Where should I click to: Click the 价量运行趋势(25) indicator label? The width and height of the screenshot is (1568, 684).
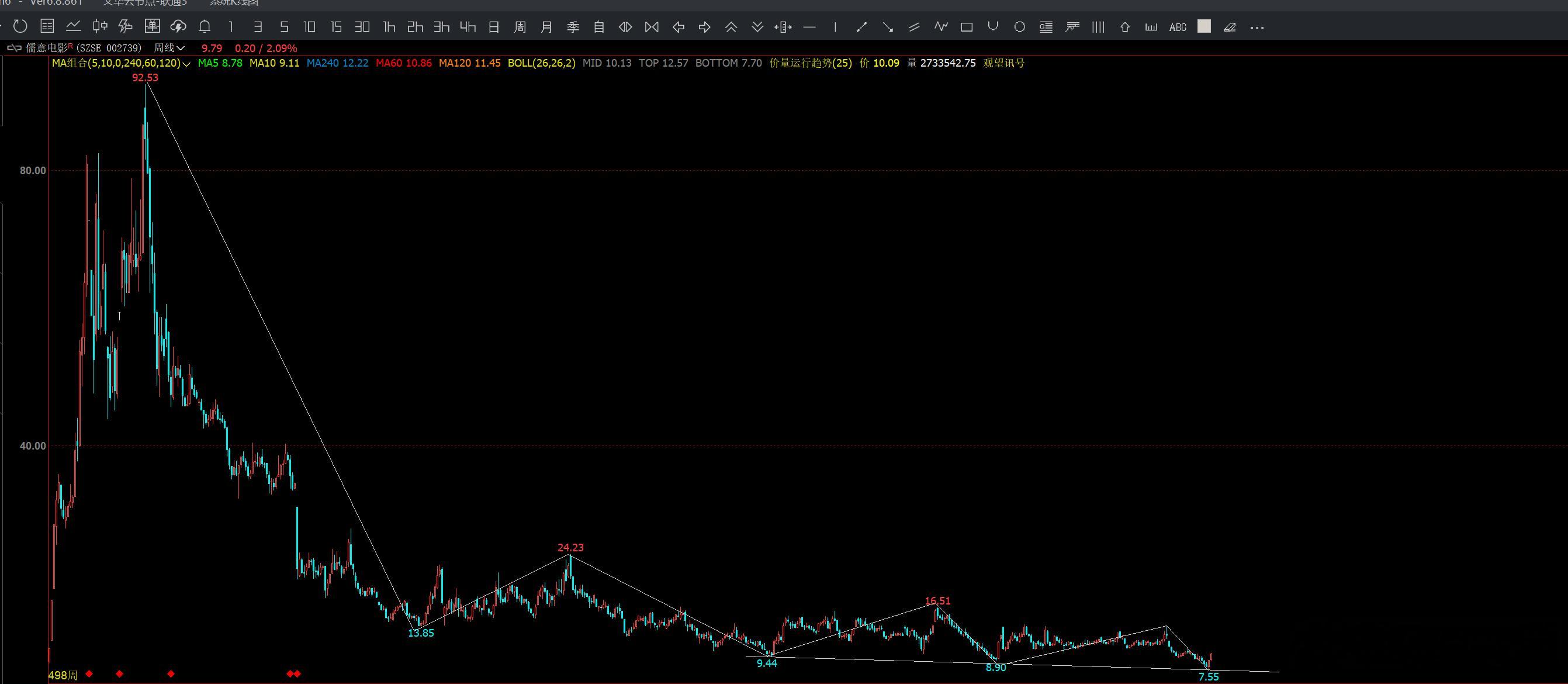[x=810, y=63]
